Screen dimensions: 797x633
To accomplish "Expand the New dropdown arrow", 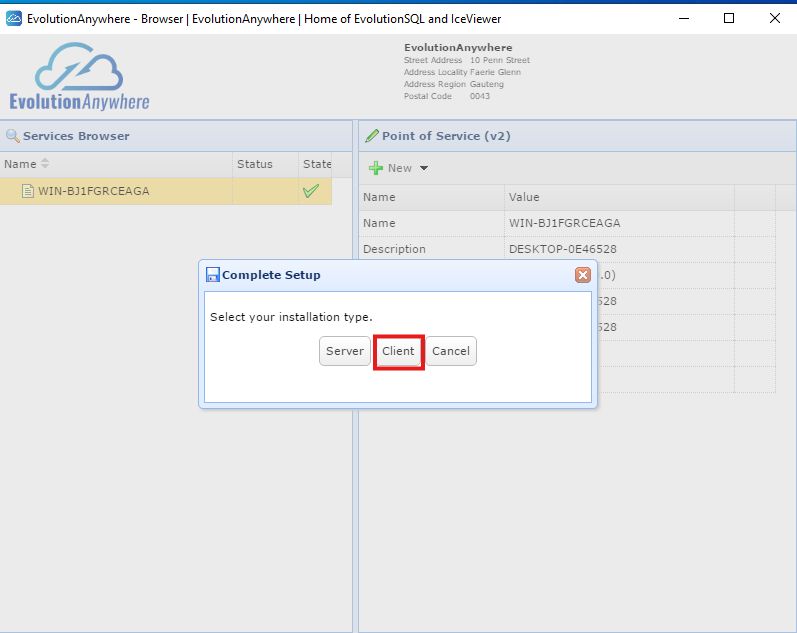I will coord(424,168).
